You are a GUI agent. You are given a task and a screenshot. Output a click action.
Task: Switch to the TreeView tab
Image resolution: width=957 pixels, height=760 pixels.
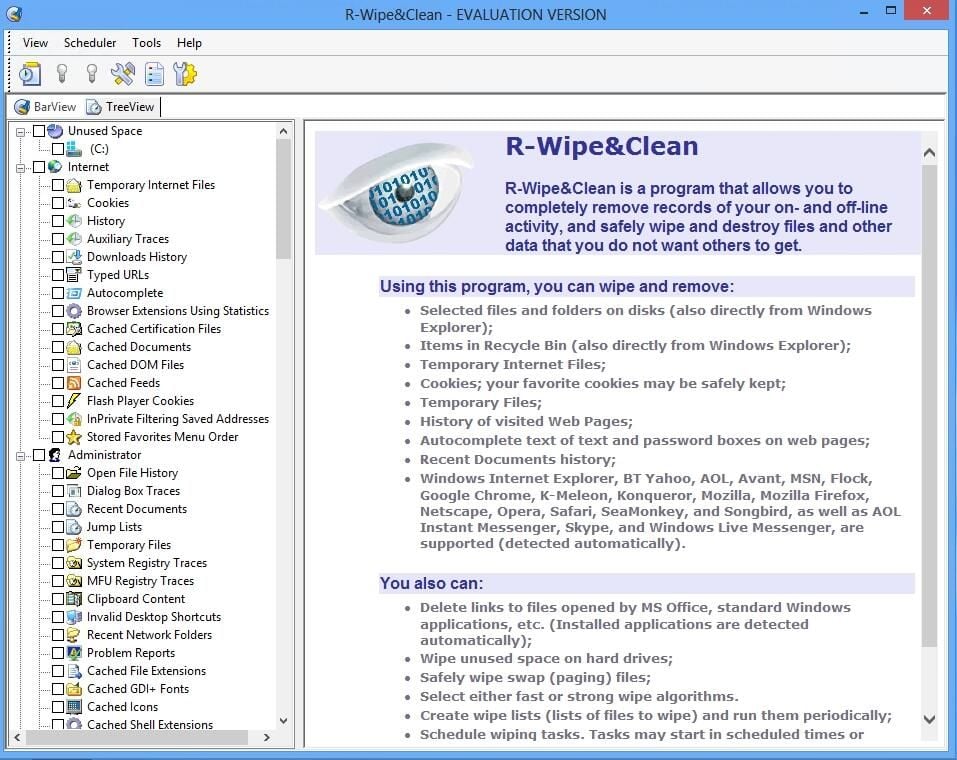[121, 107]
